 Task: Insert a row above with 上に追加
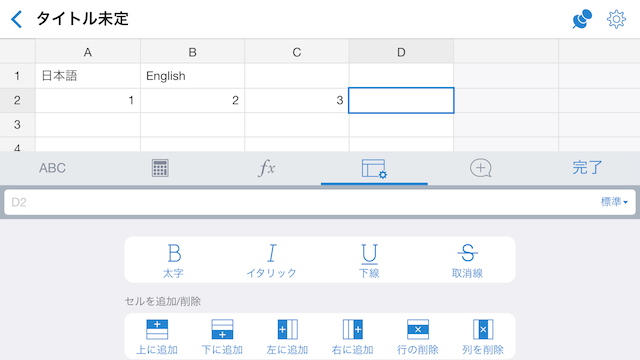point(157,337)
